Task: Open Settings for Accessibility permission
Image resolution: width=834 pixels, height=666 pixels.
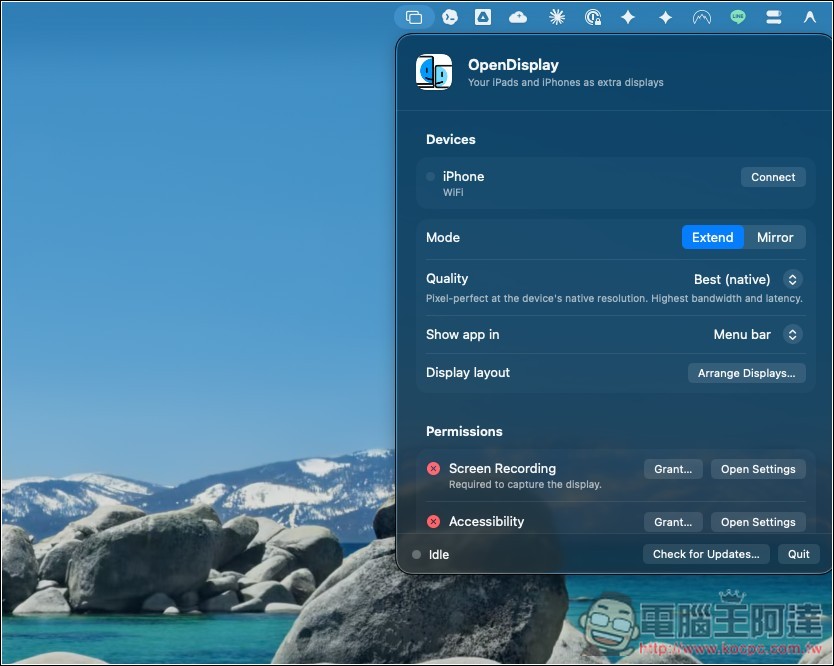Action: click(x=758, y=522)
